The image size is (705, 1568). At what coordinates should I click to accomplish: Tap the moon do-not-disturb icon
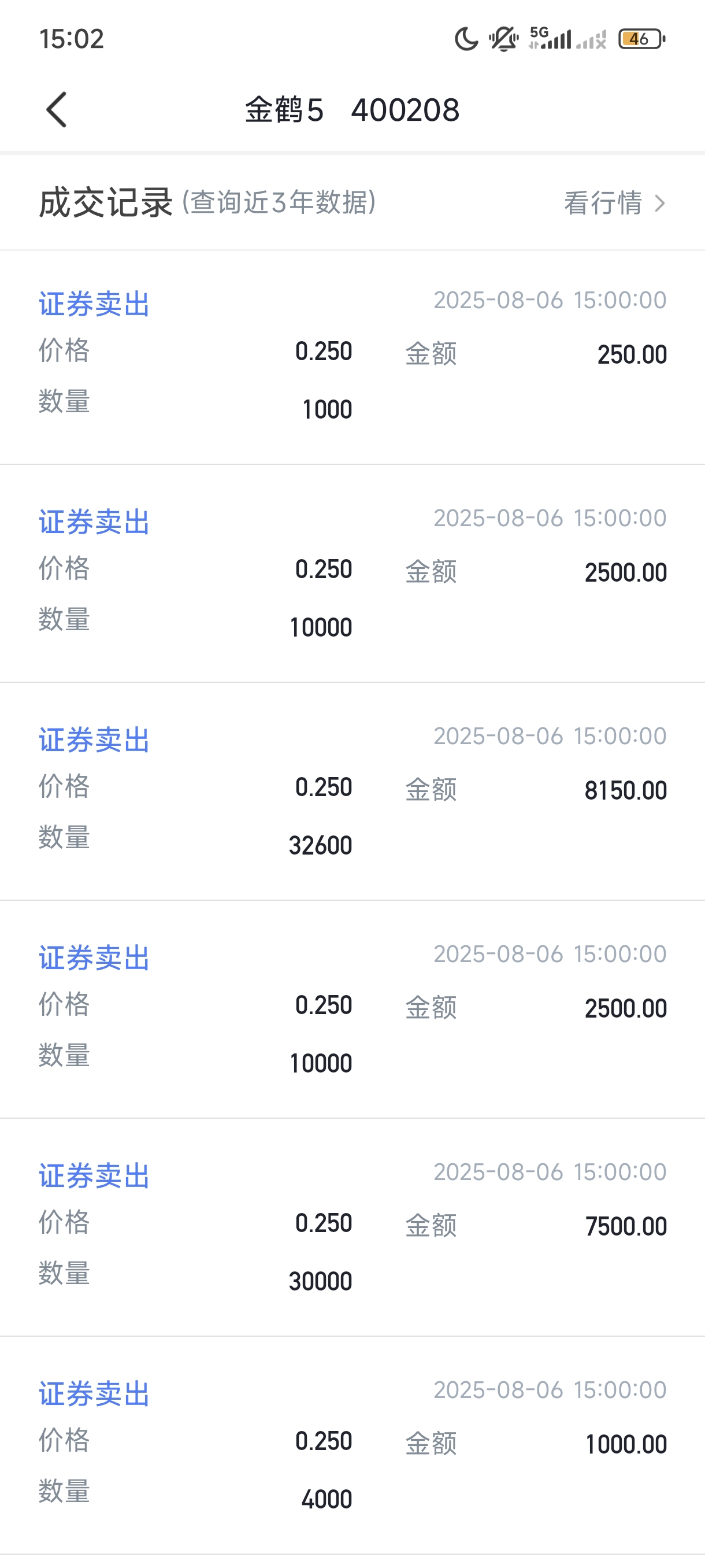(466, 39)
